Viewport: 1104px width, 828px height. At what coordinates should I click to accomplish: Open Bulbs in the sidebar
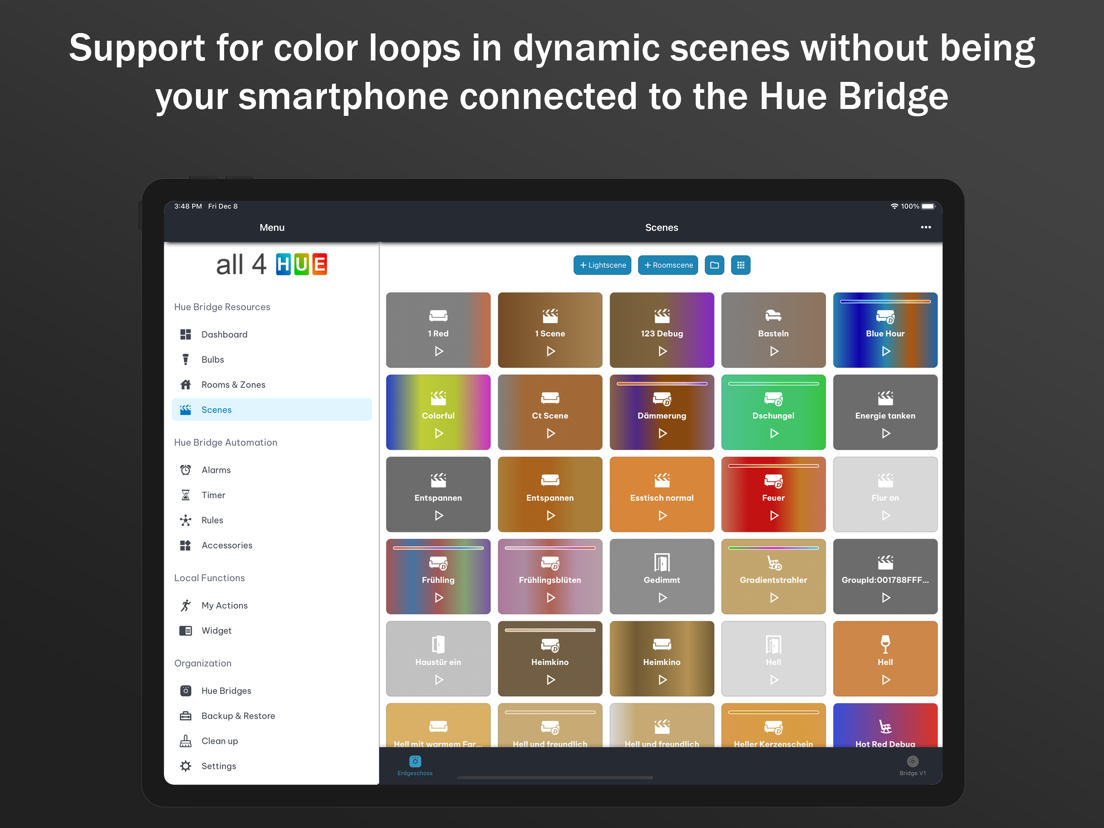271,360
